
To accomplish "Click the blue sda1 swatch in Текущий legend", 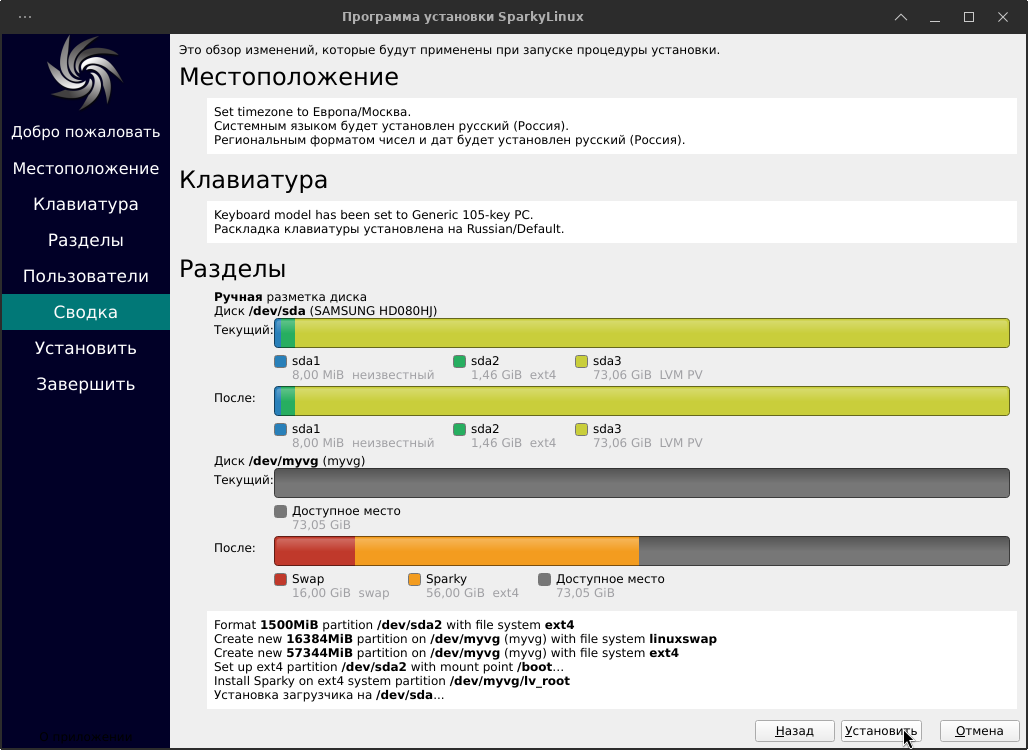I will pyautogui.click(x=281, y=361).
